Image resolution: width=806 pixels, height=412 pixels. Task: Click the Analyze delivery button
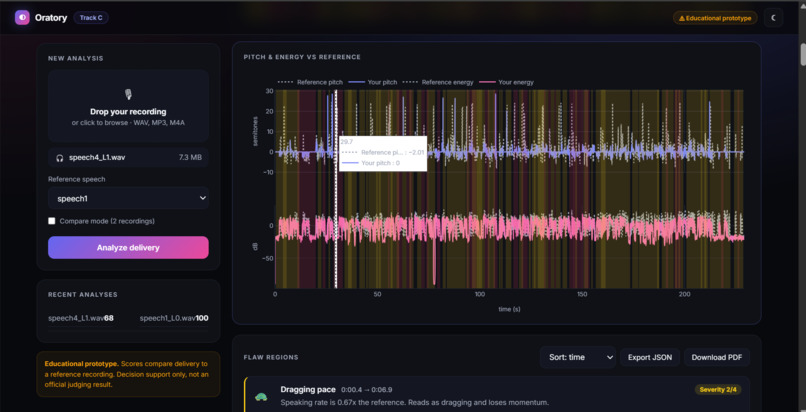click(129, 248)
